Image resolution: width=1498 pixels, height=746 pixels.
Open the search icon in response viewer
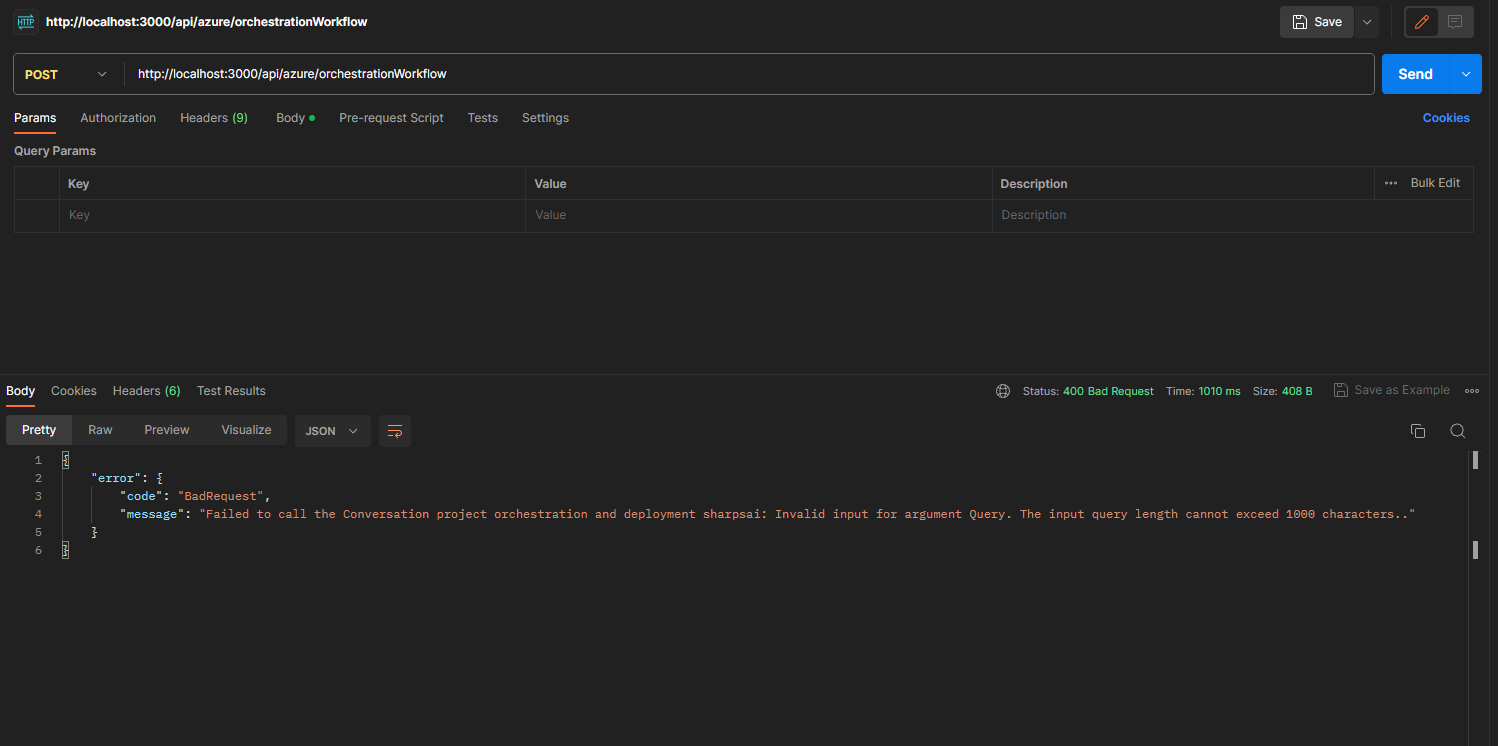1457,430
